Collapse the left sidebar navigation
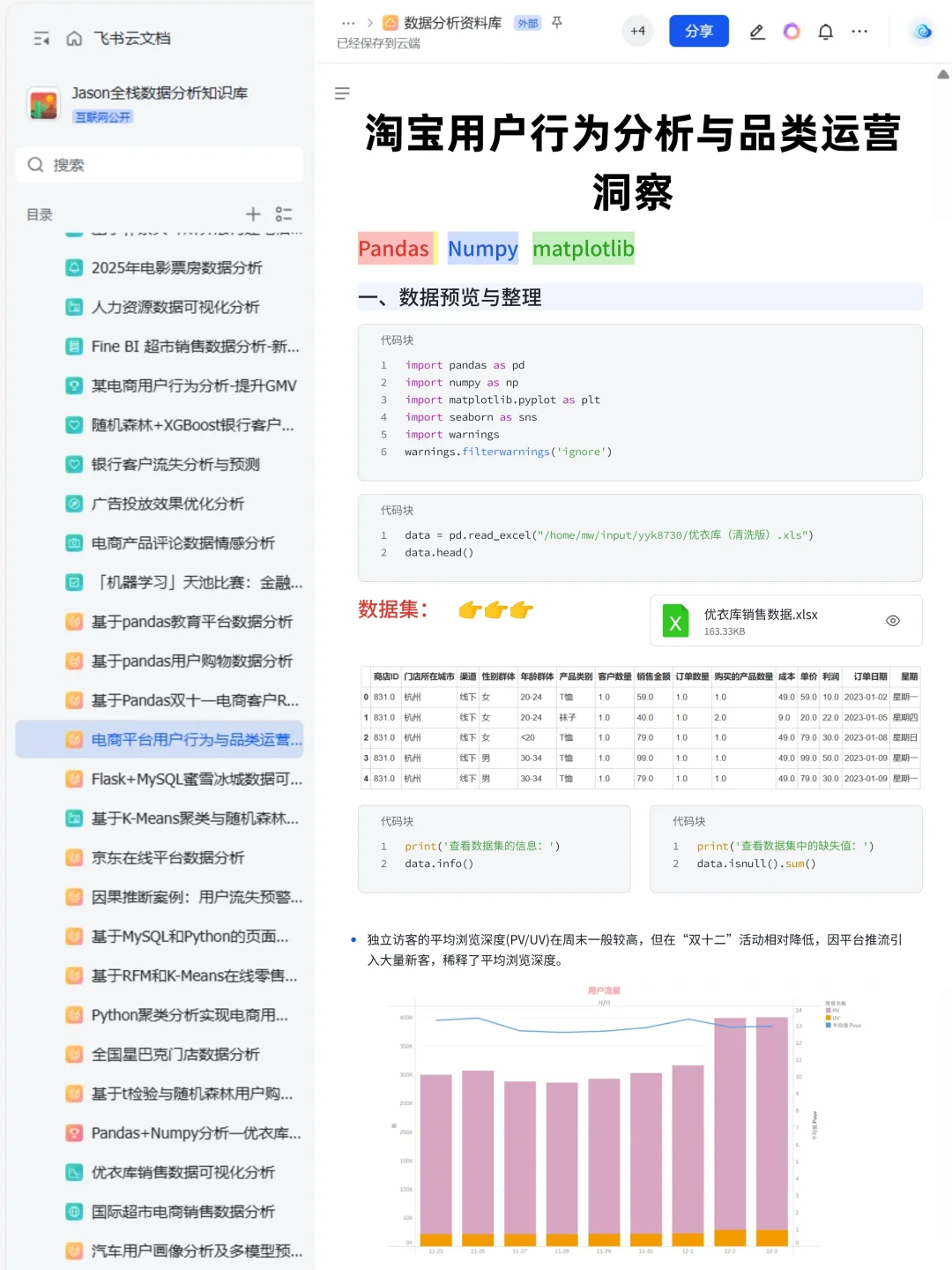This screenshot has height=1270, width=952. pyautogui.click(x=41, y=39)
